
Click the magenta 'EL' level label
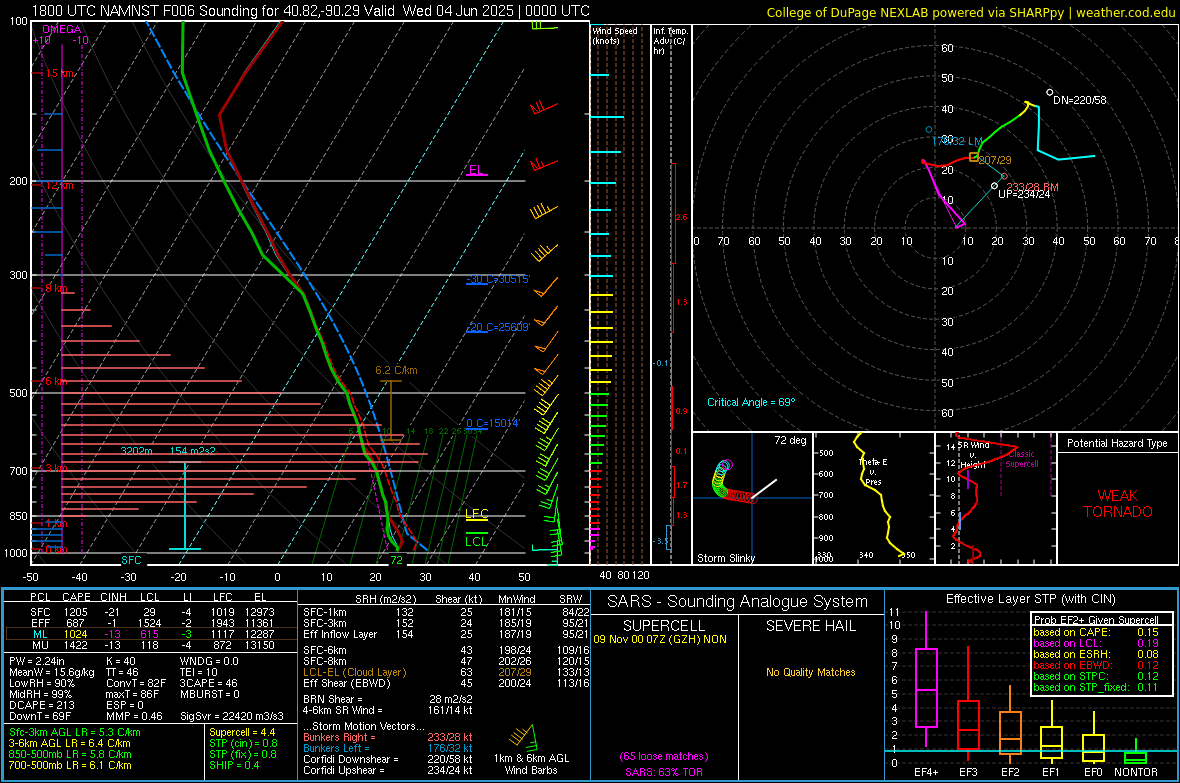[x=476, y=169]
